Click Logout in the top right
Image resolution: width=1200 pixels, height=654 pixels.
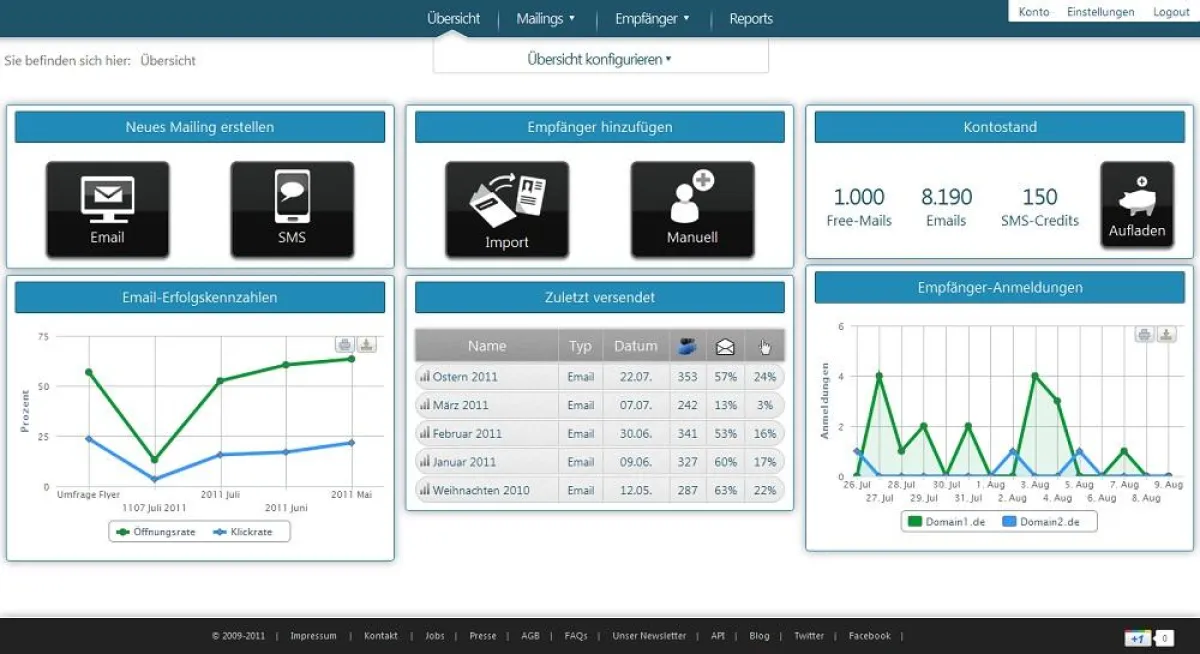coord(1170,11)
